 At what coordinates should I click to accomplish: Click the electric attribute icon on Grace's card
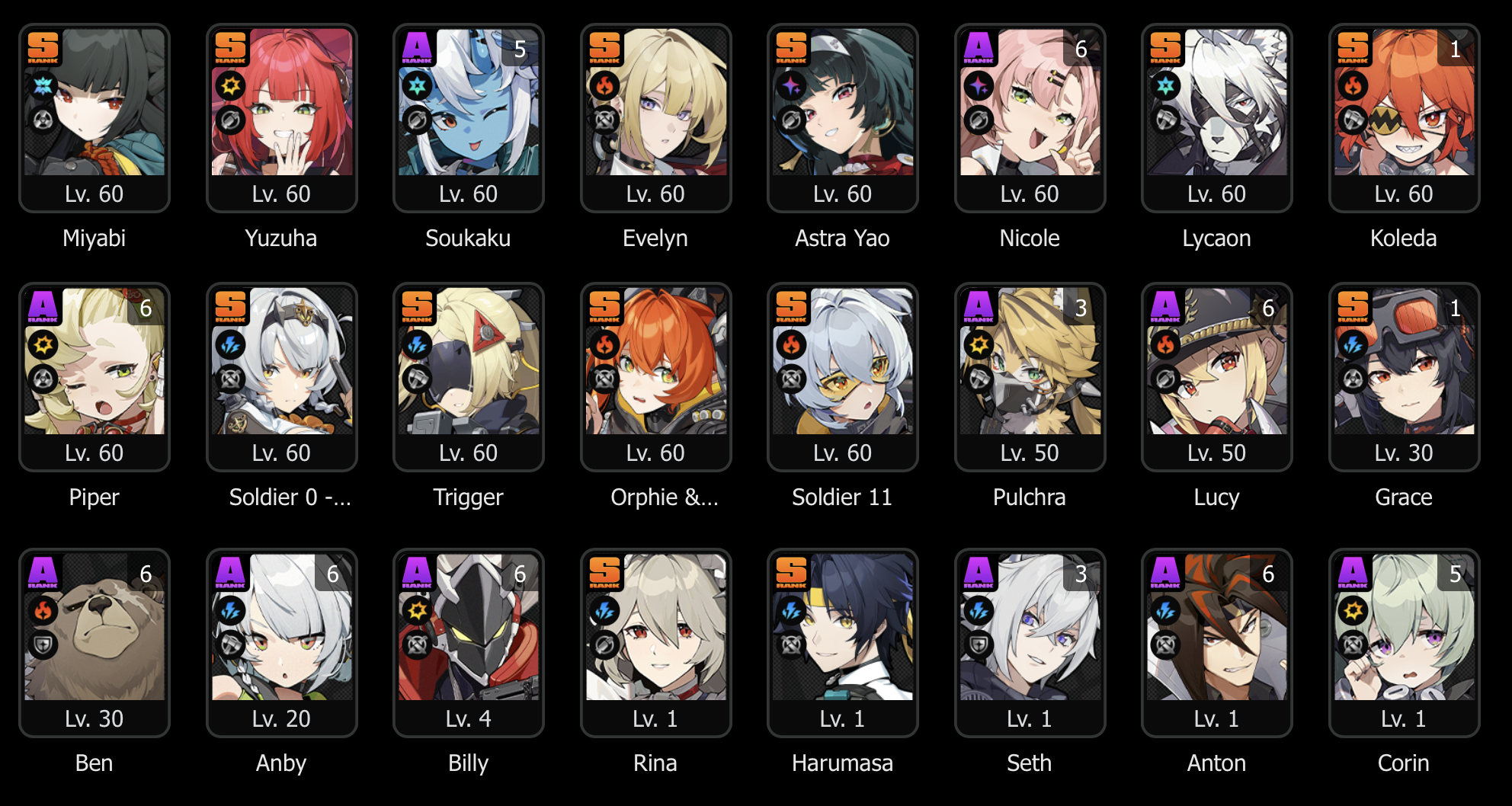[x=1353, y=344]
